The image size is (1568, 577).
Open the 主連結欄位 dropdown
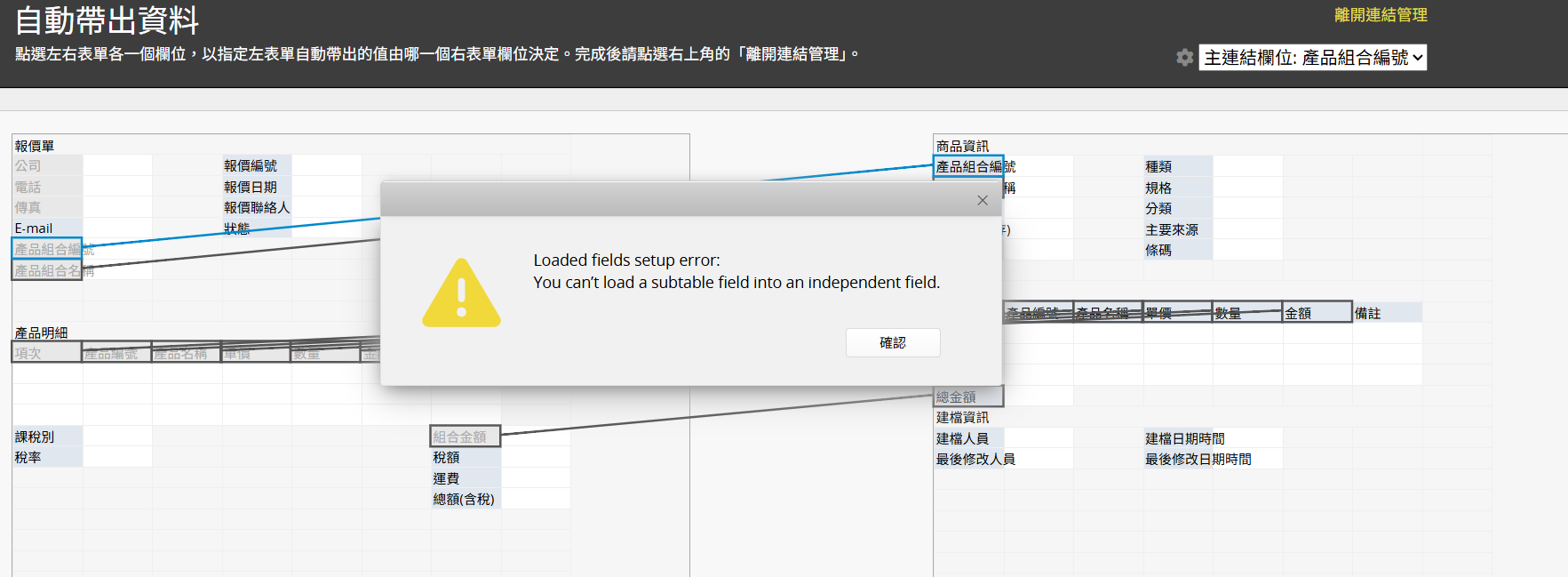click(1312, 58)
